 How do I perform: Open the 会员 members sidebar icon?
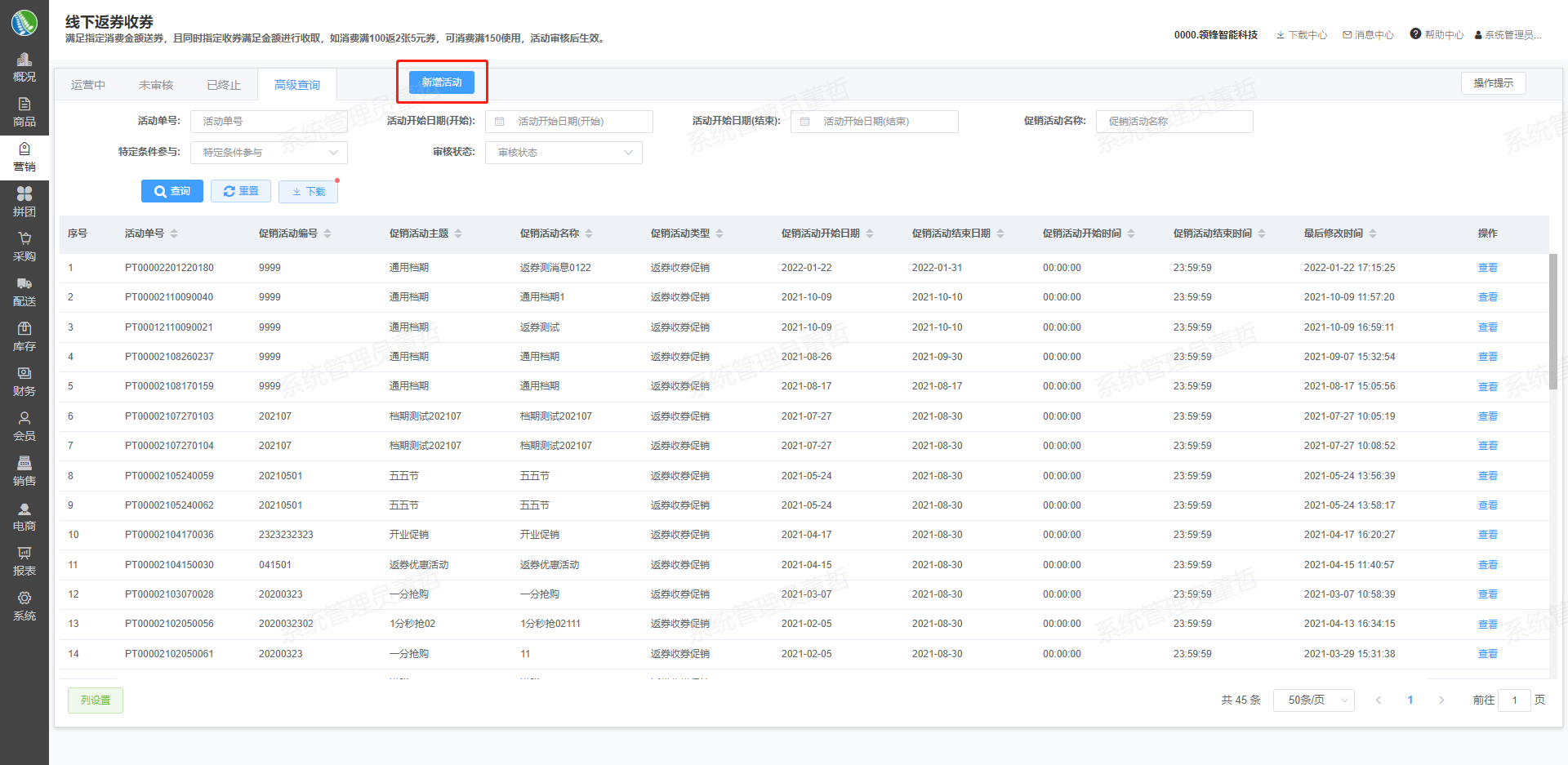[24, 419]
